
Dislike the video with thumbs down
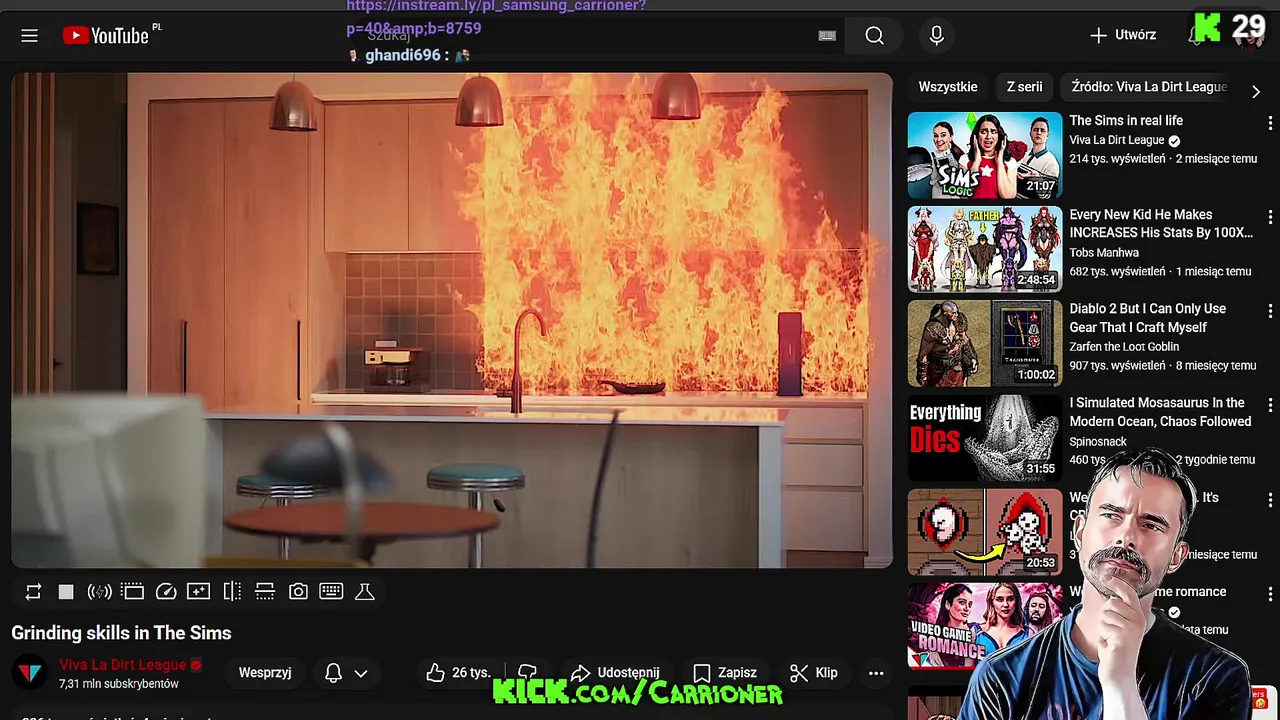tap(527, 673)
